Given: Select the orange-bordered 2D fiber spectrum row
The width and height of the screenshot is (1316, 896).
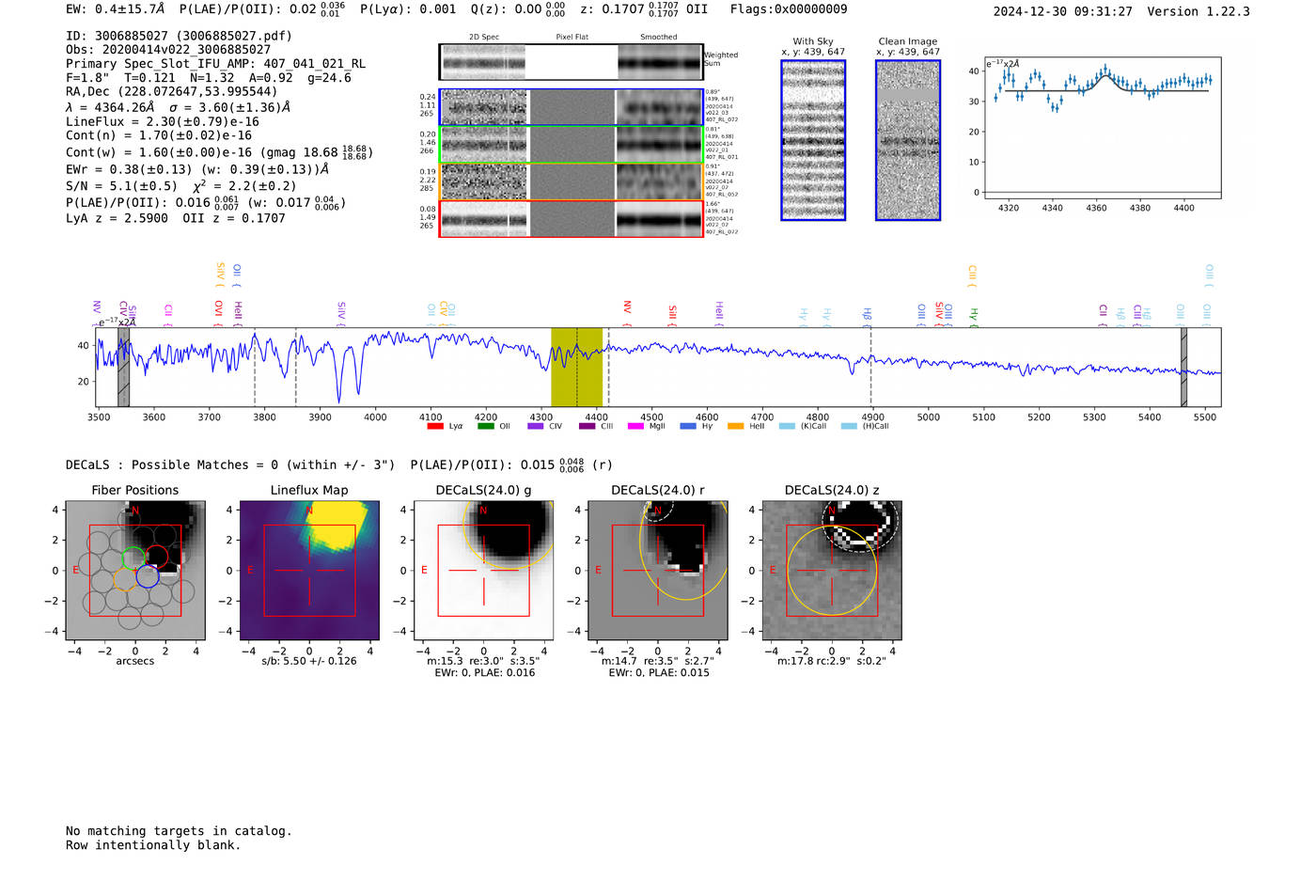Looking at the screenshot, I should [571, 181].
